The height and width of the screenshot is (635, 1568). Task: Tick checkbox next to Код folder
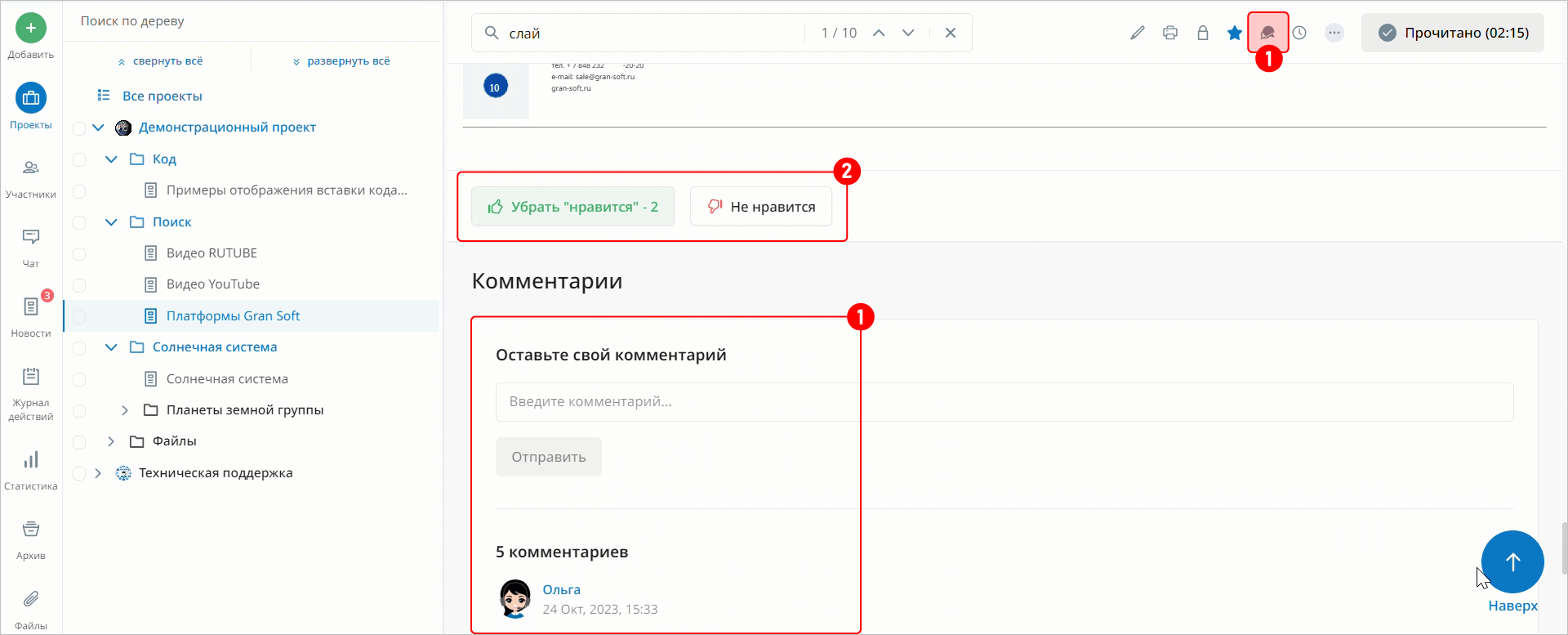(79, 159)
